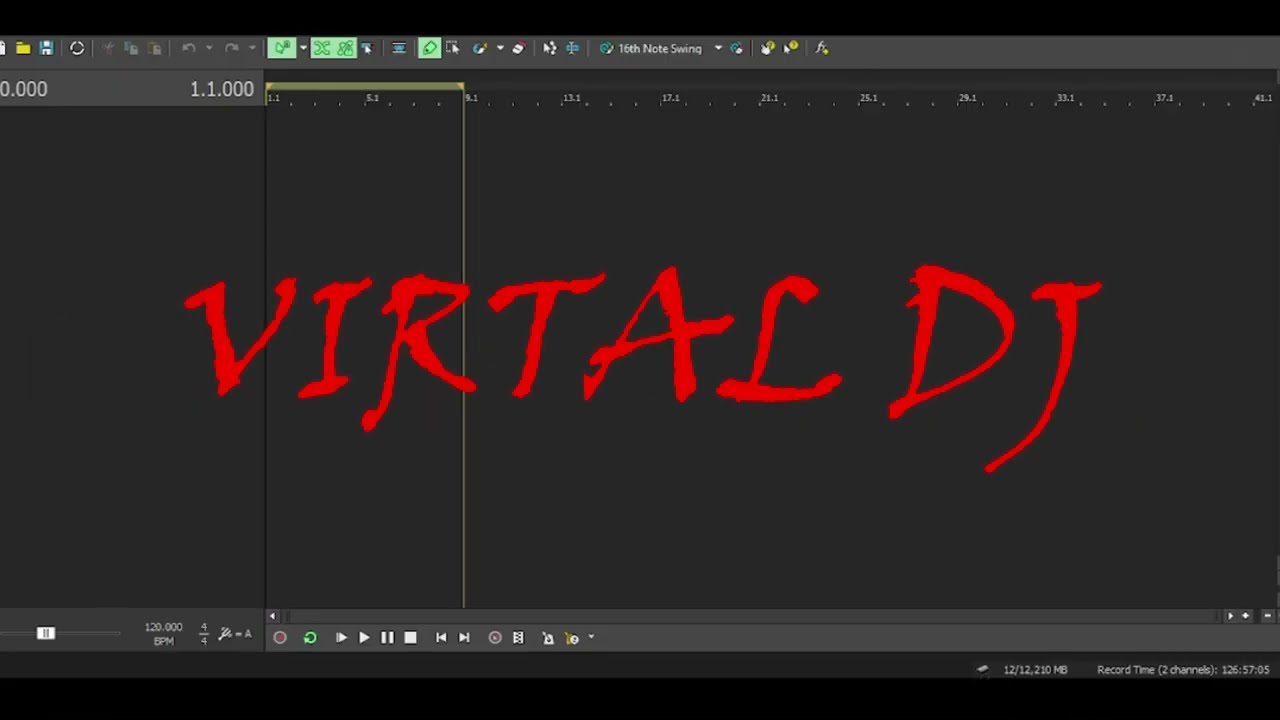Click the first yellow-badged help pointer icon
The width and height of the screenshot is (1280, 720).
[x=768, y=48]
